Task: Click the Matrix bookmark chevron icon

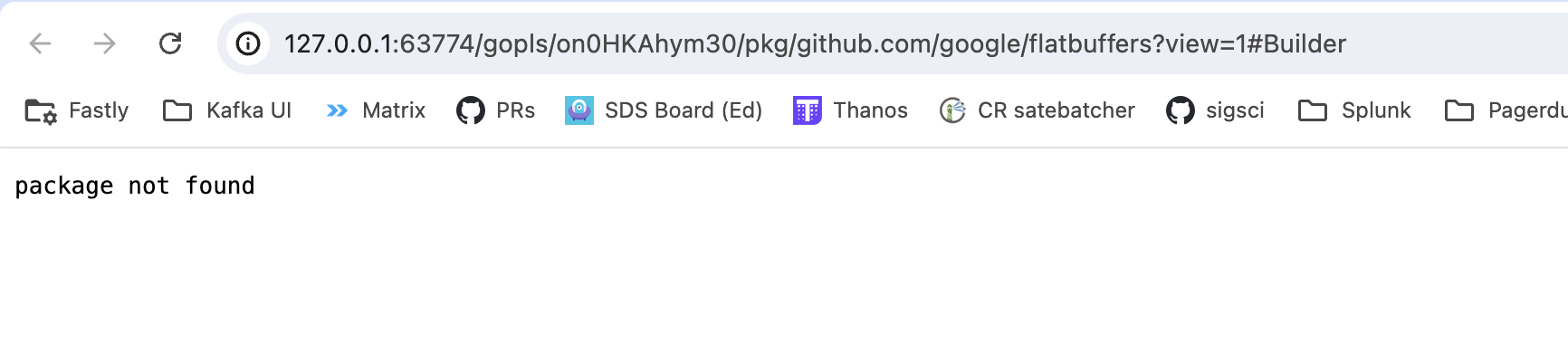Action: point(337,110)
